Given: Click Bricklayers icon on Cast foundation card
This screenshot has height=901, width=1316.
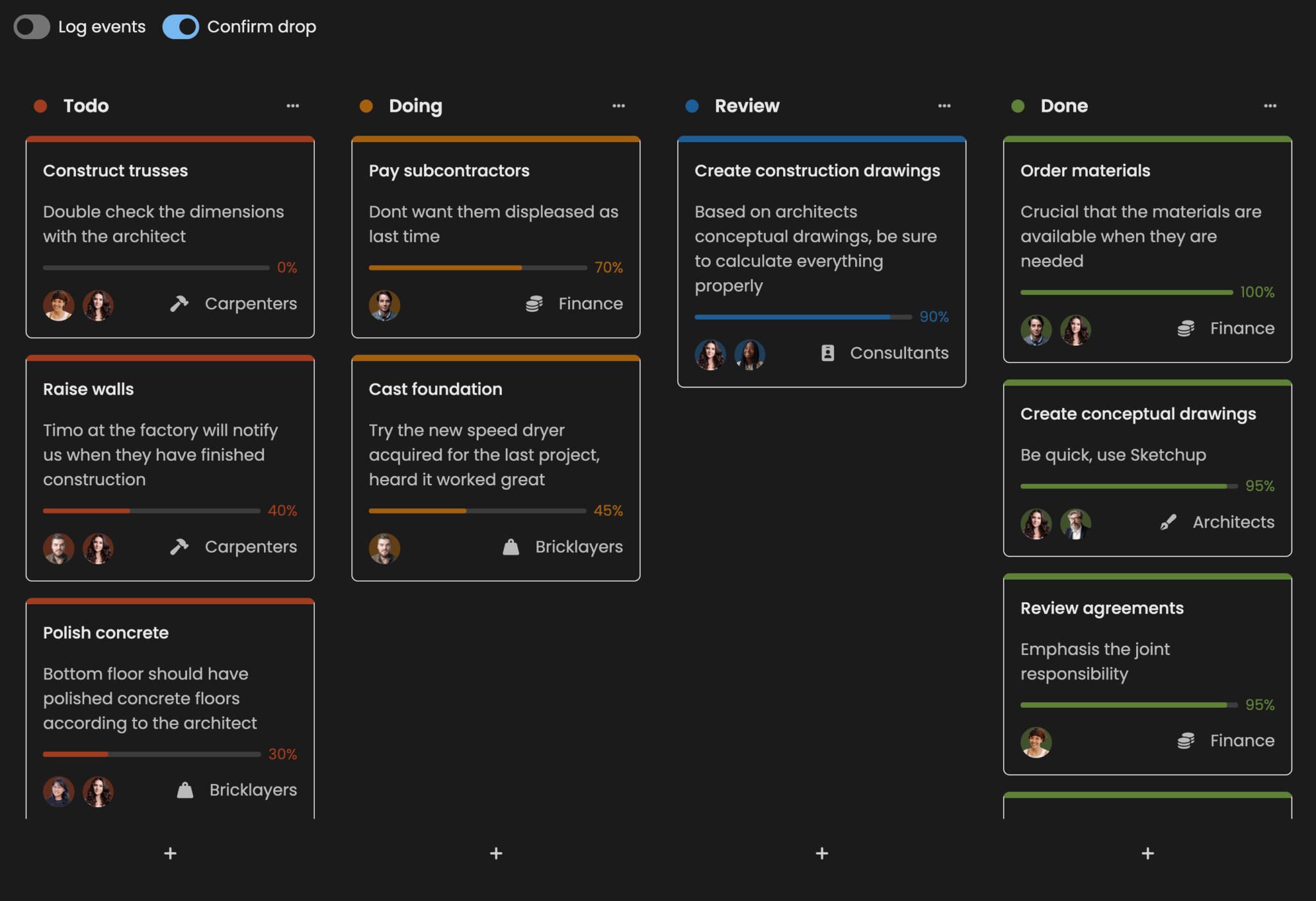Looking at the screenshot, I should 511,547.
